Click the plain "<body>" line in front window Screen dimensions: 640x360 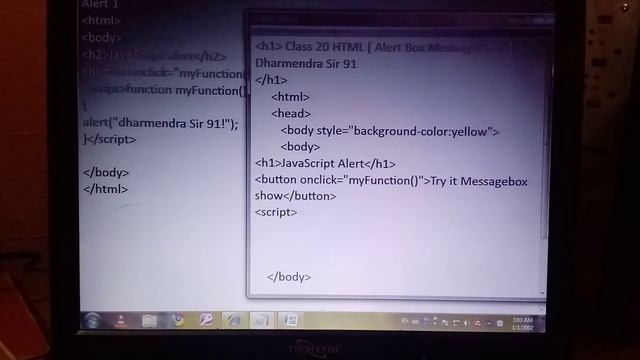click(300, 147)
